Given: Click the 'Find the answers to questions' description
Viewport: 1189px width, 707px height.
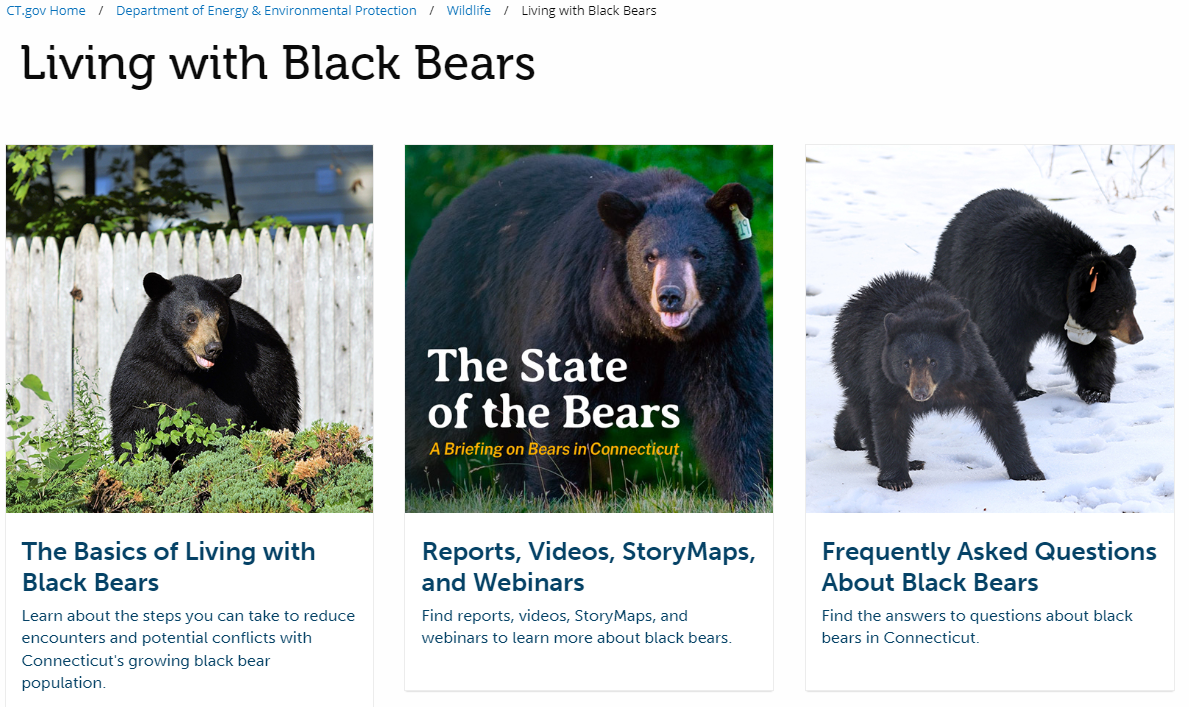Looking at the screenshot, I should tap(976, 627).
